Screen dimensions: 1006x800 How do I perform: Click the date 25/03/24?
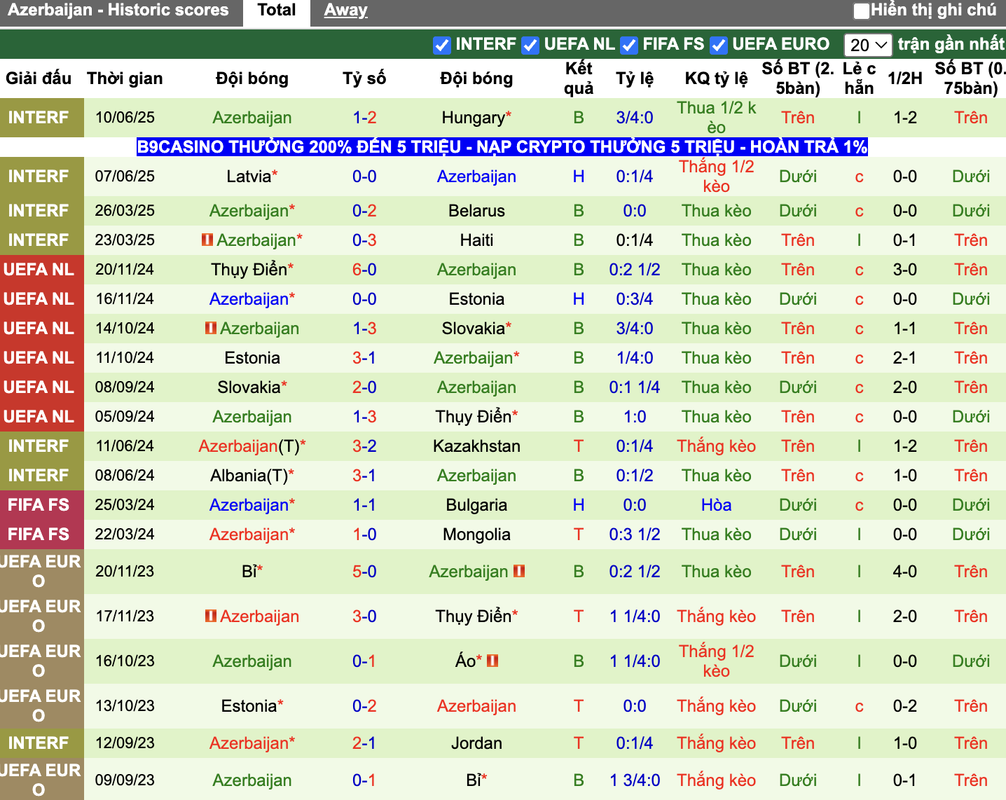[124, 505]
